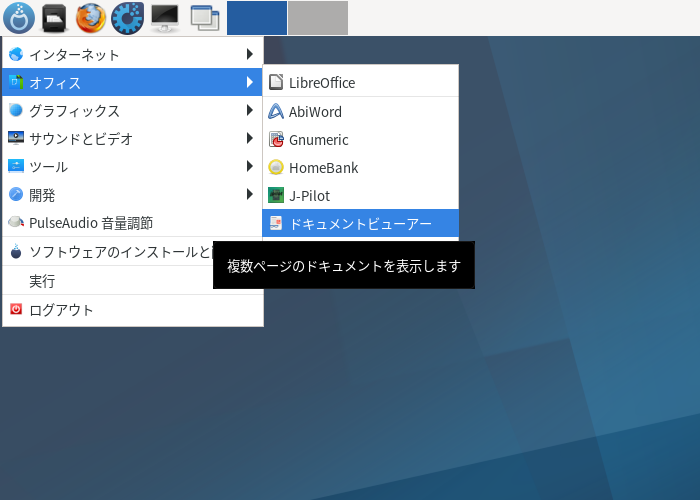Click the blue sphere グラフィックス icon
This screenshot has width=700, height=500.
coord(16,110)
